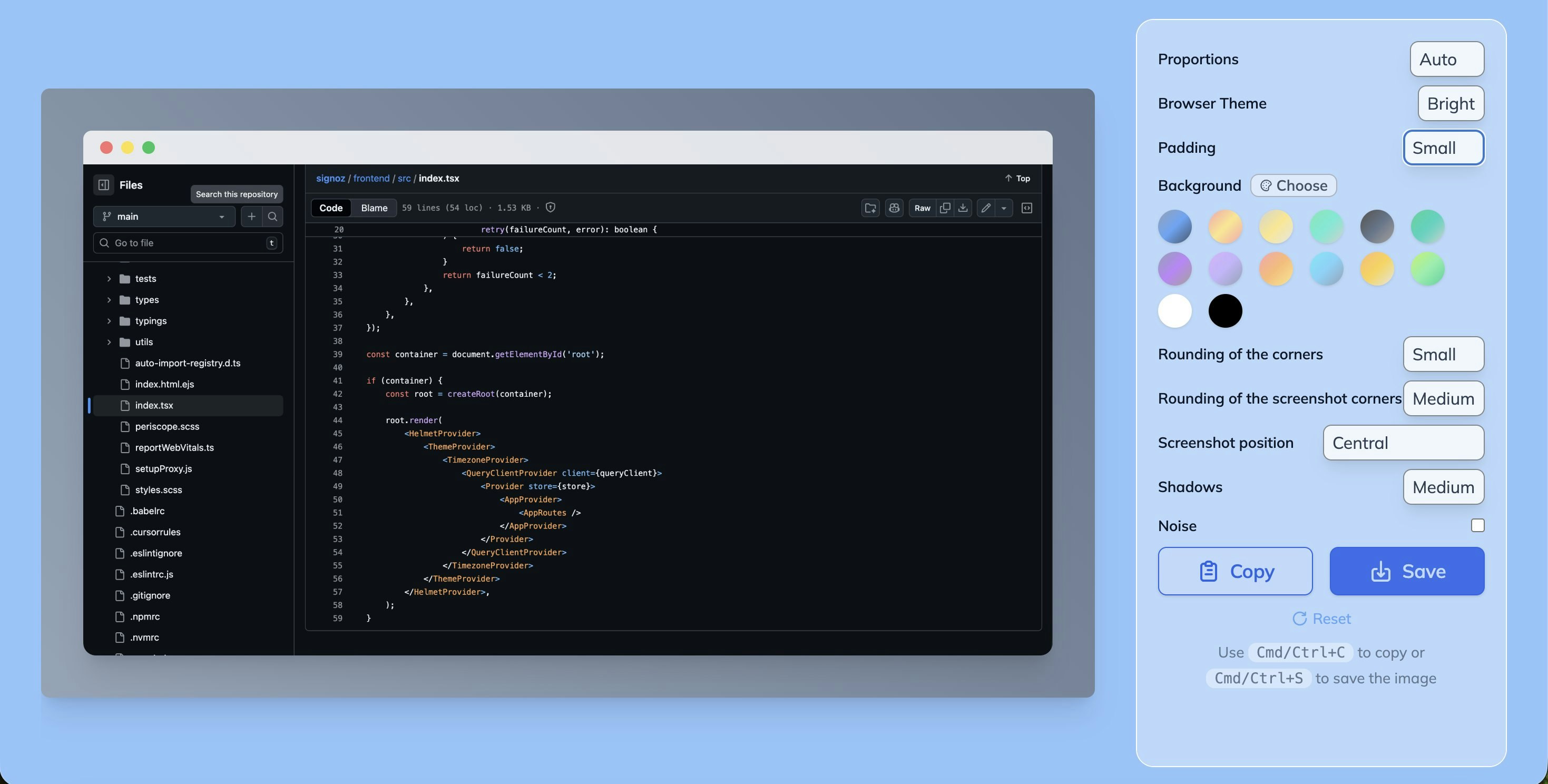Click the Reset link
Image resolution: width=1548 pixels, height=784 pixels.
1321,618
